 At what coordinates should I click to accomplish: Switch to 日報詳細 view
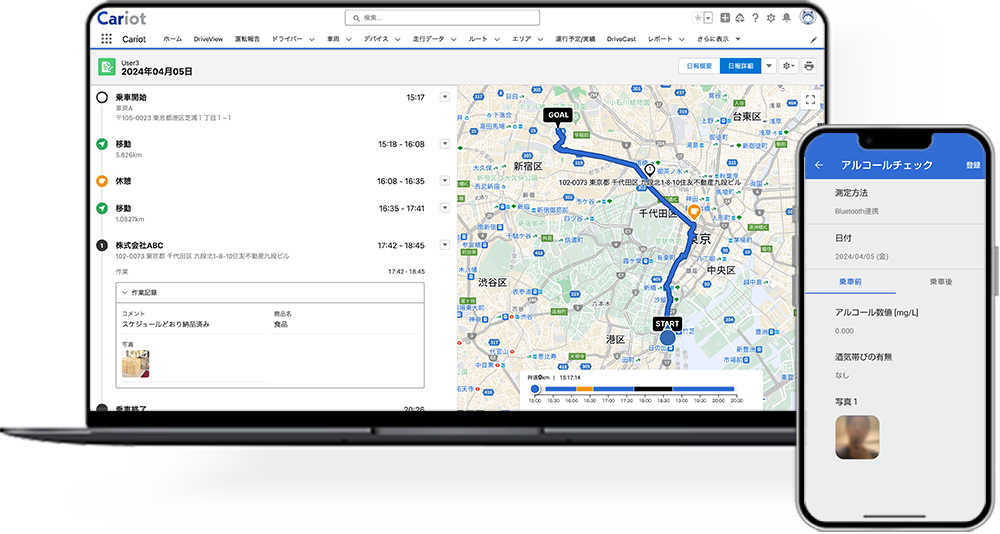pyautogui.click(x=740, y=66)
